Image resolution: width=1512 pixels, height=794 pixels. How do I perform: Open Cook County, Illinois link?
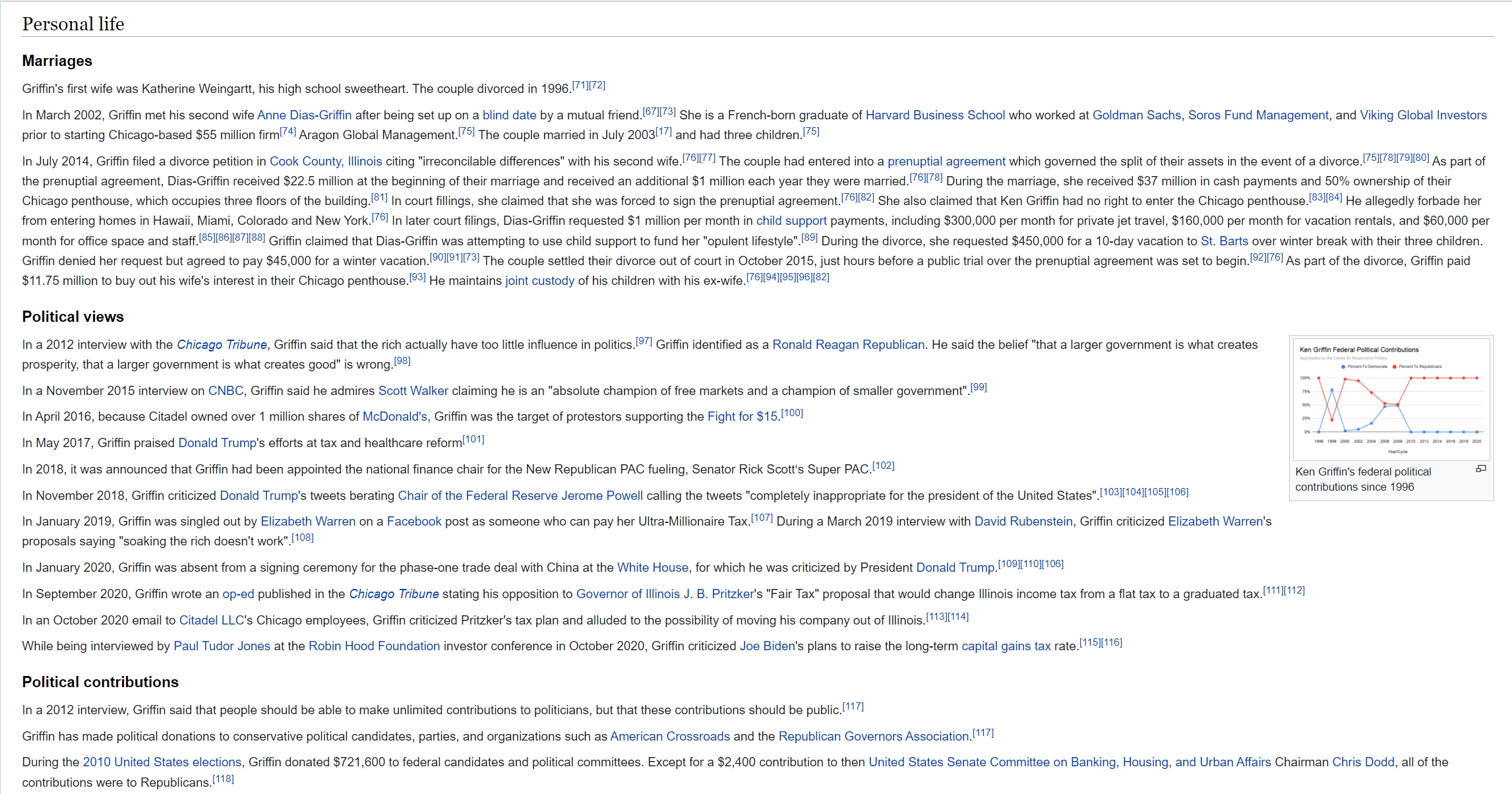tap(326, 161)
